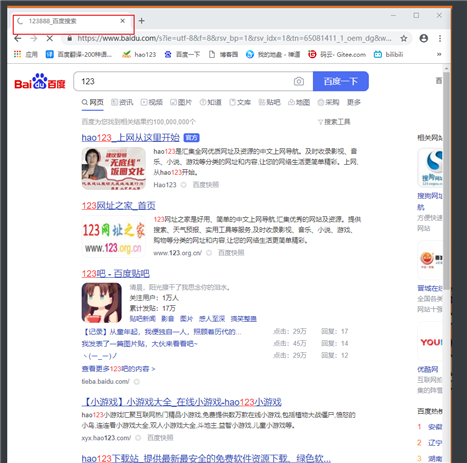This screenshot has width=467, height=463.
Task: Open the emoticon Tieba post with 12 replies
Action: (99, 356)
